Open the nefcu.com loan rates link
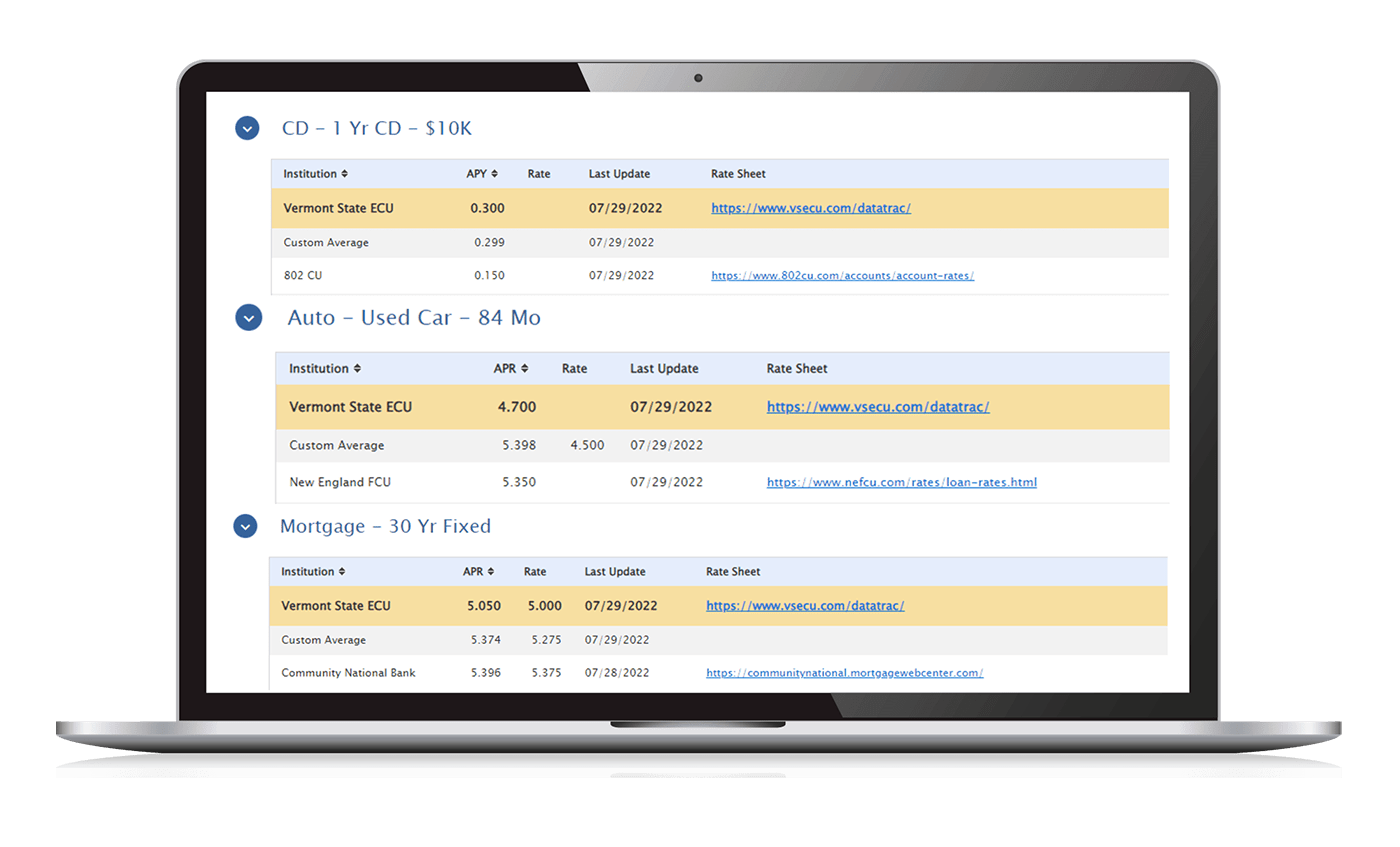This screenshot has height=847, width=1400. tap(901, 482)
